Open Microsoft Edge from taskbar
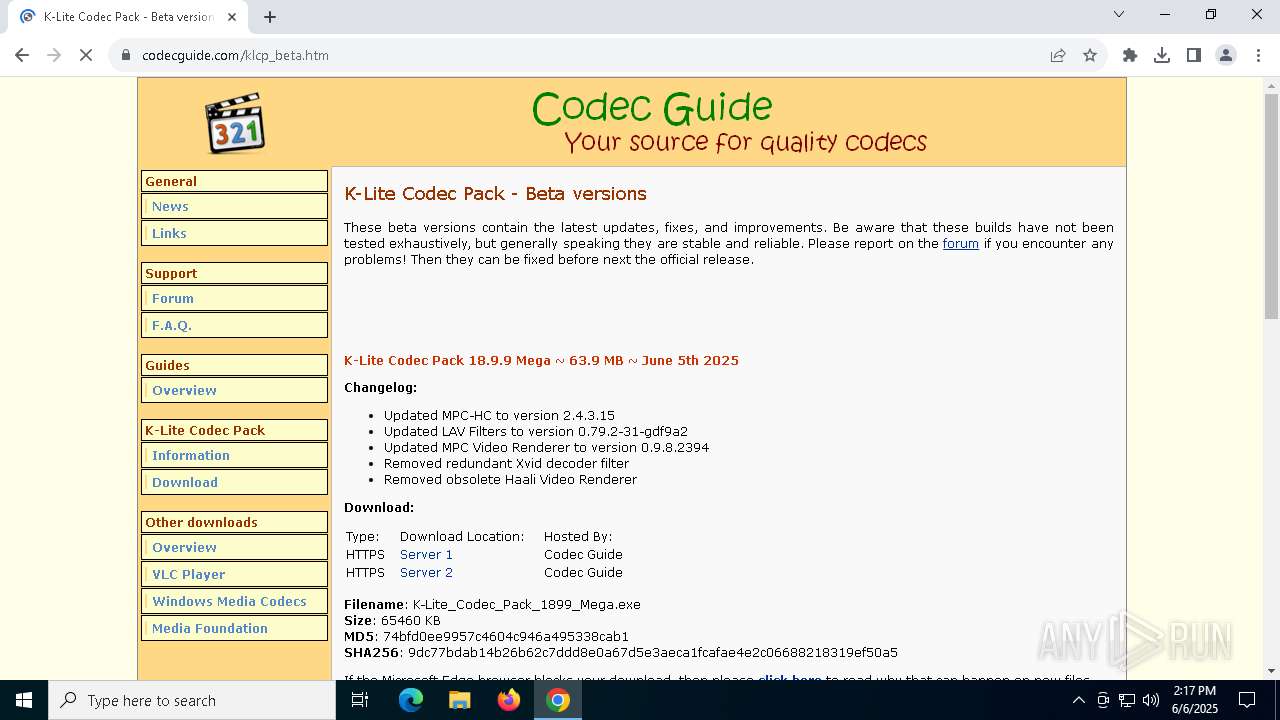This screenshot has width=1280, height=720. (411, 700)
